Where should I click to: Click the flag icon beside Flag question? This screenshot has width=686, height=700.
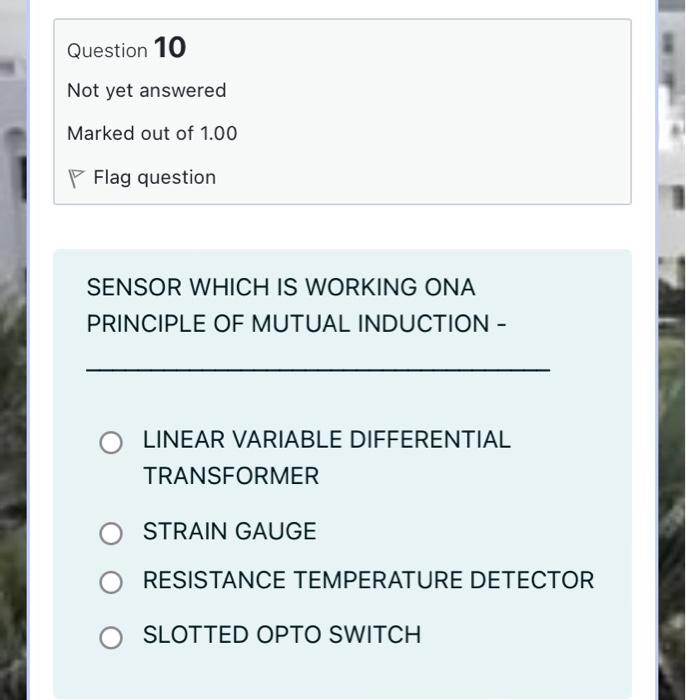pyautogui.click(x=75, y=178)
